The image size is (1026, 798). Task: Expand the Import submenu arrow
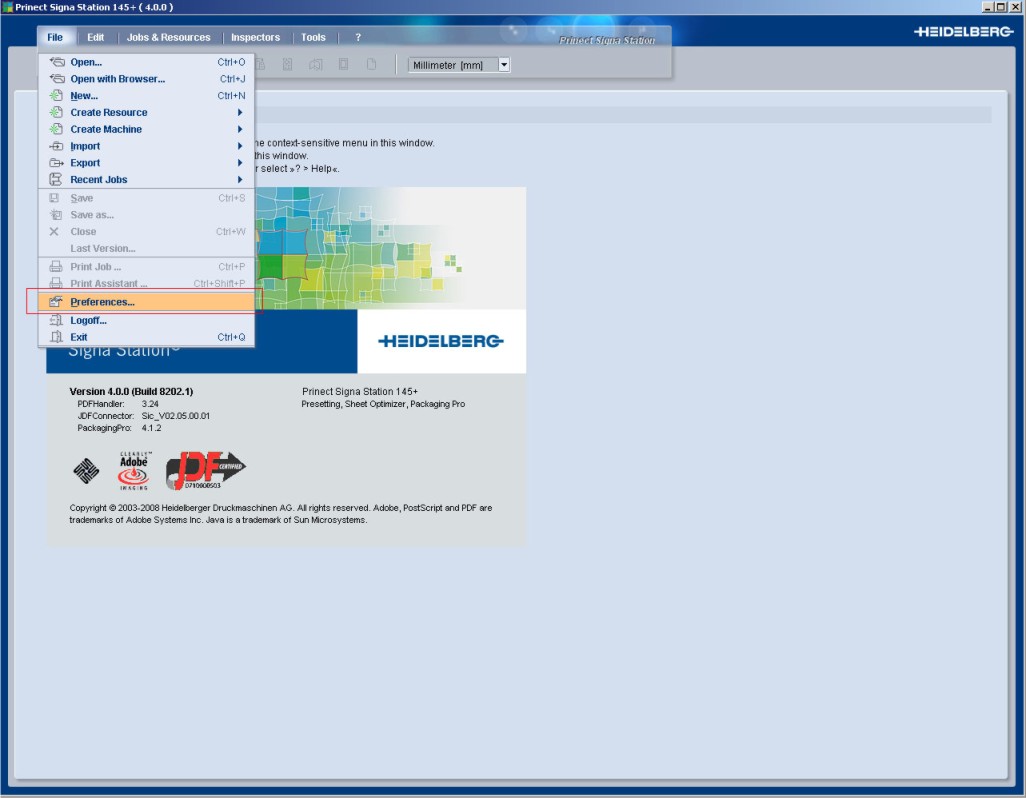coord(240,147)
